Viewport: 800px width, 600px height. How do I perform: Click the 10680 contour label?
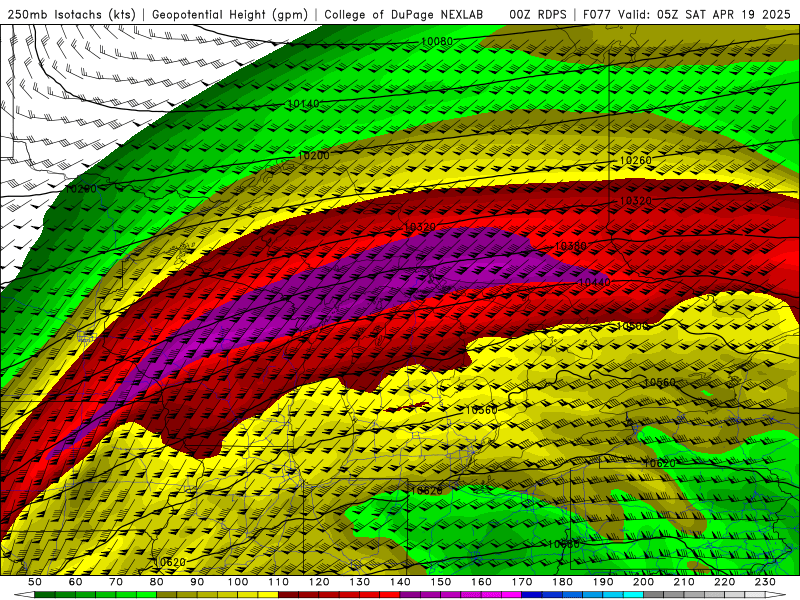[564, 544]
